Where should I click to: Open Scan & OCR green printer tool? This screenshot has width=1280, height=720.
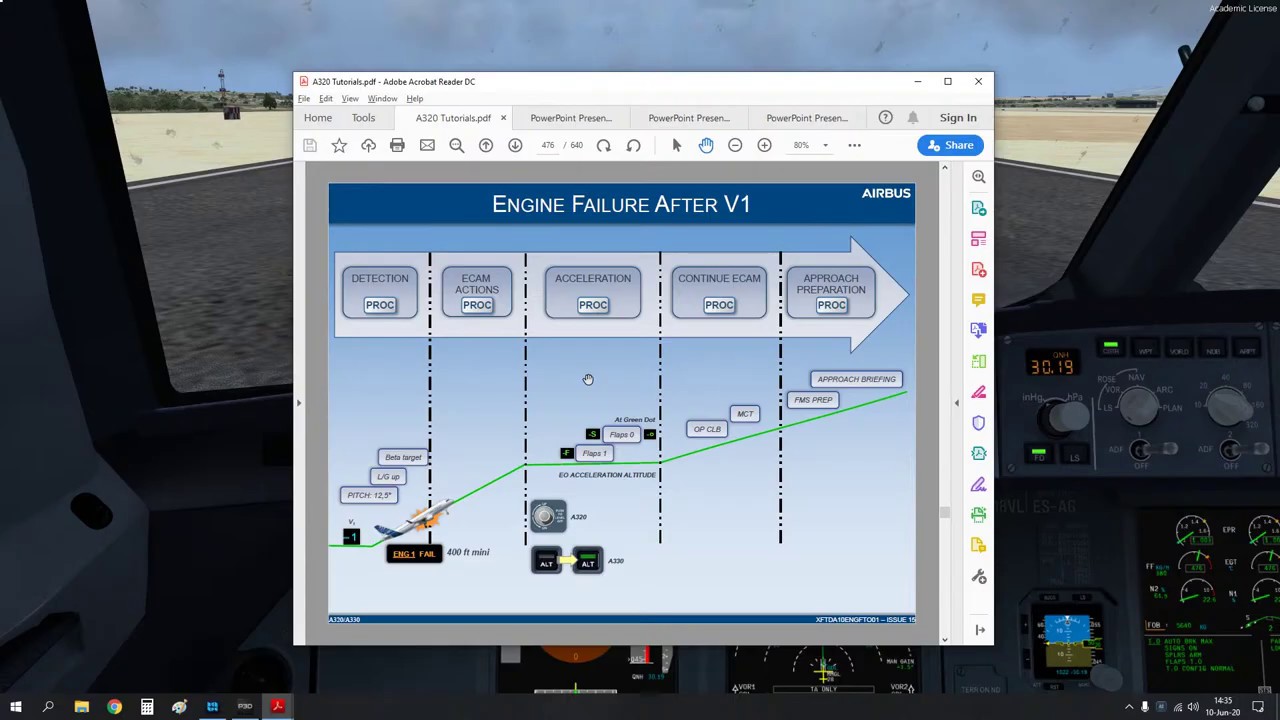tap(979, 515)
